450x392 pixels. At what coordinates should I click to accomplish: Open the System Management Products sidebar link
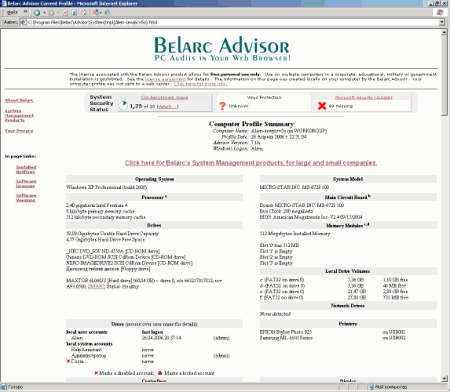click(x=19, y=115)
